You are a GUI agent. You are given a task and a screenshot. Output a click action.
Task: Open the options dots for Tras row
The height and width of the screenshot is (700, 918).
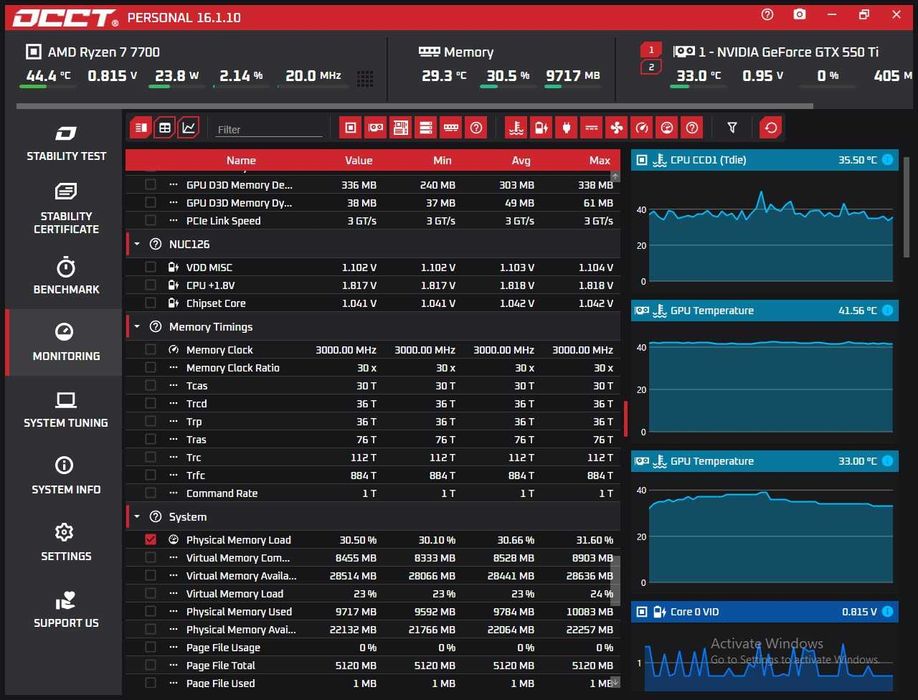point(173,440)
